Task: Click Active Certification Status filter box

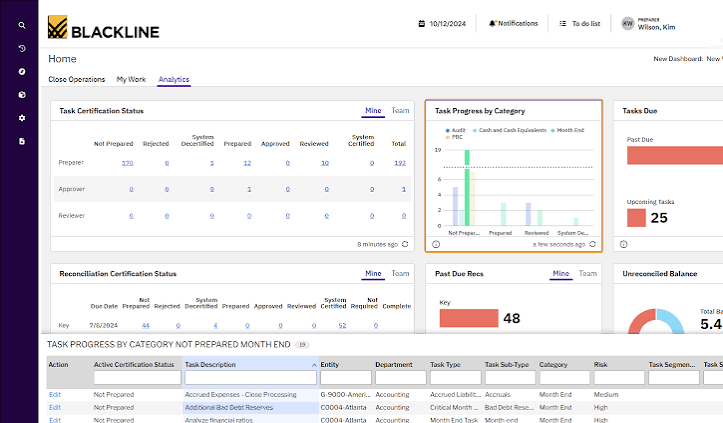Action: [x=137, y=378]
